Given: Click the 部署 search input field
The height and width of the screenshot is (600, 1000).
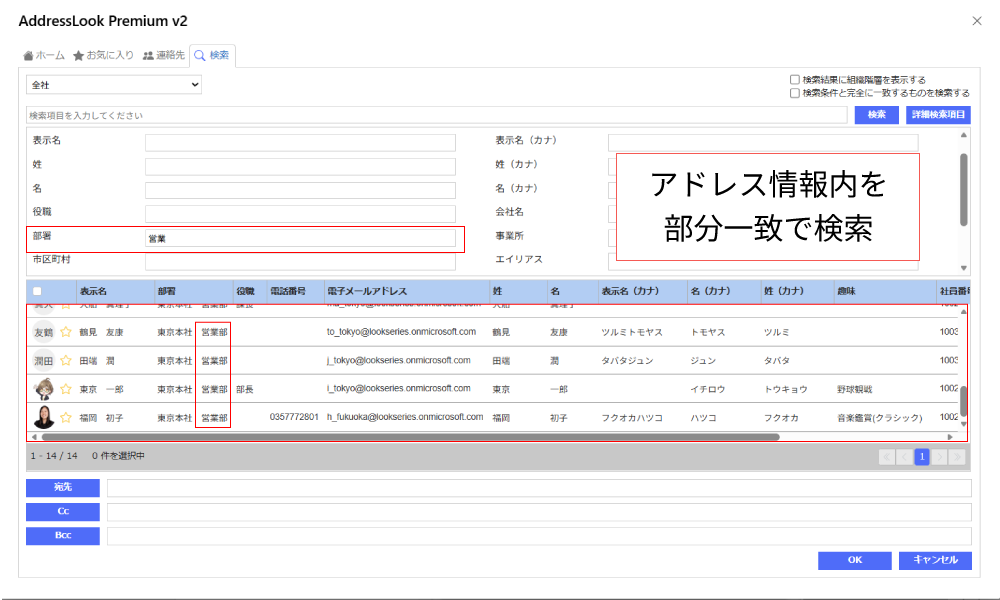Looking at the screenshot, I should (300, 239).
